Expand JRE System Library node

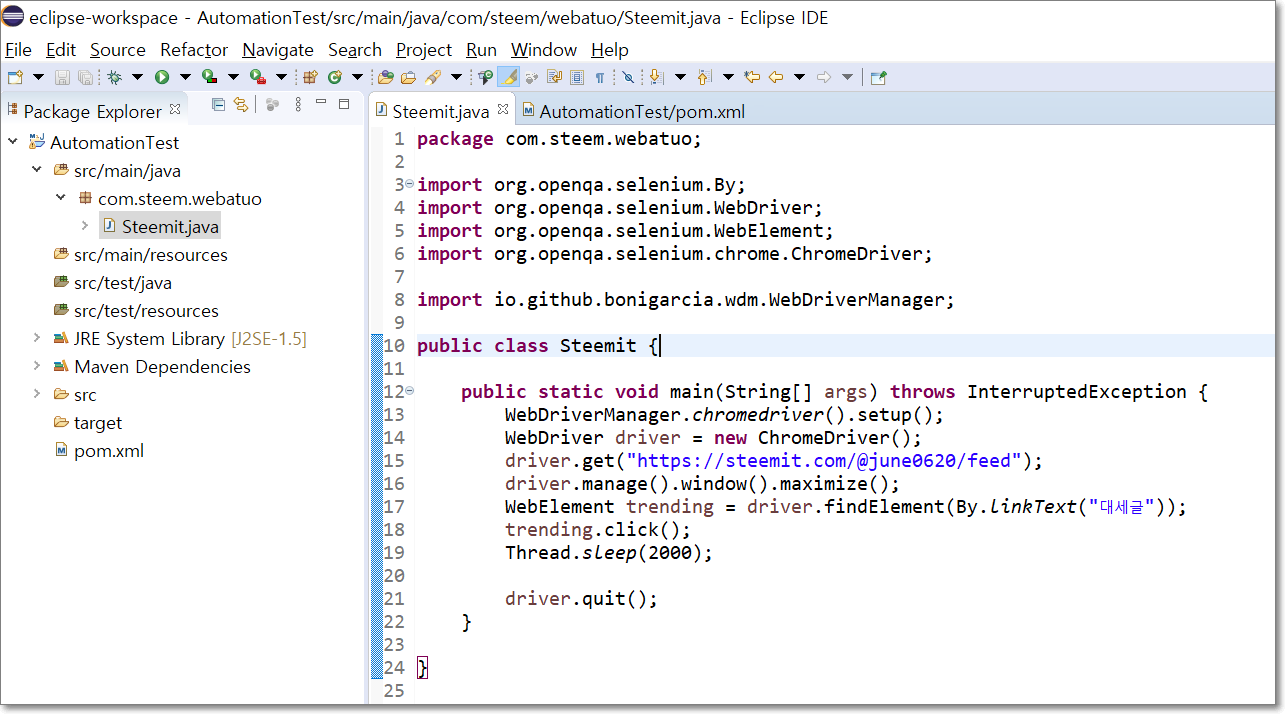click(x=37, y=338)
